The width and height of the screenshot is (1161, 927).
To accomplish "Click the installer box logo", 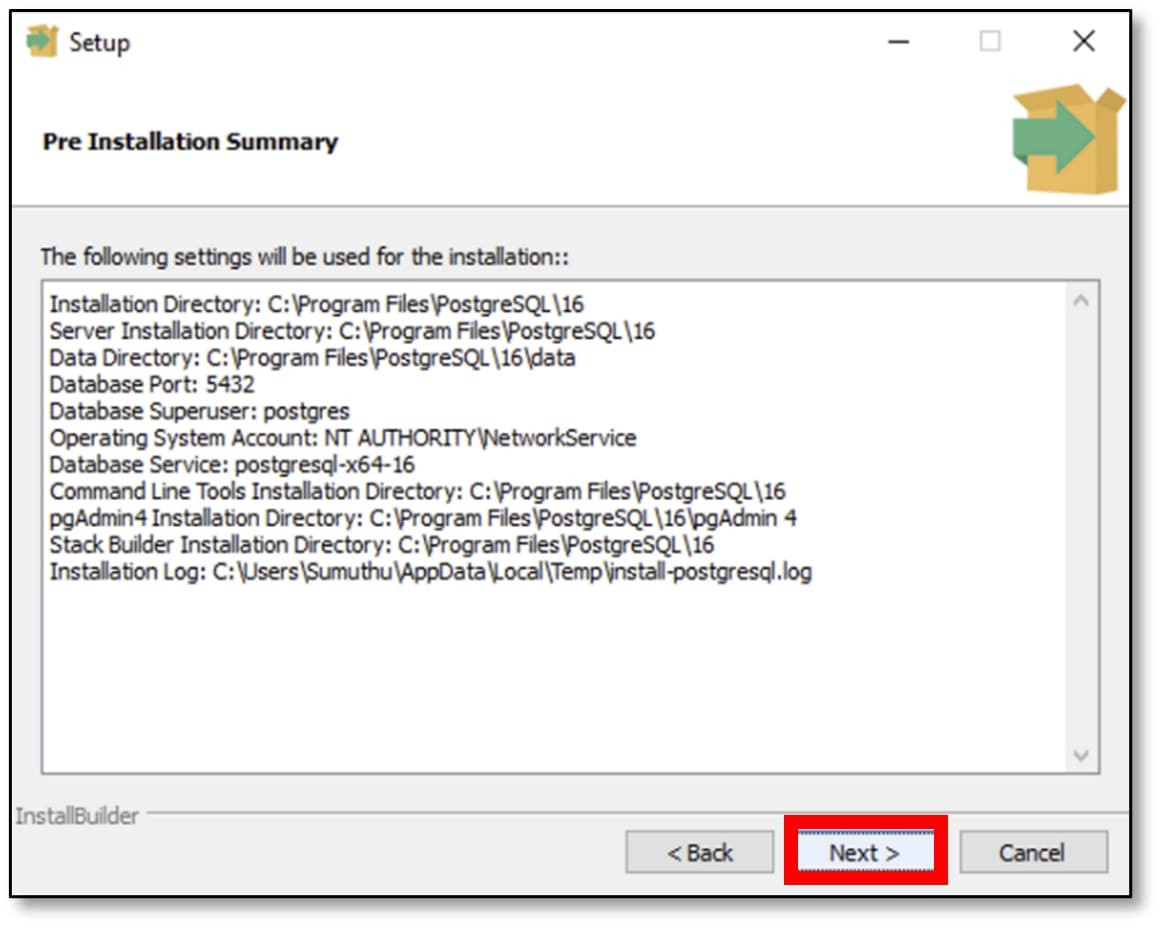I will [x=1068, y=139].
